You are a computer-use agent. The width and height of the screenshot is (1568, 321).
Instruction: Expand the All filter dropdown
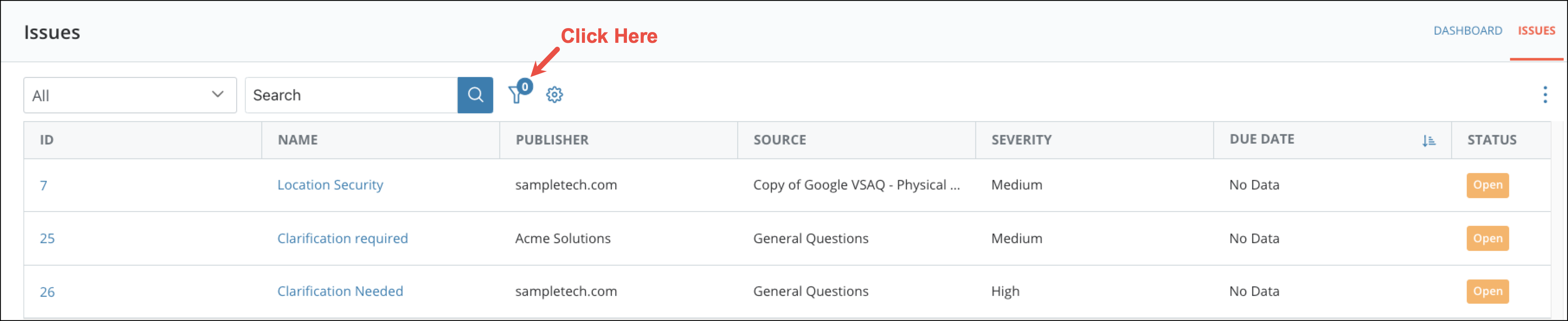[x=130, y=95]
